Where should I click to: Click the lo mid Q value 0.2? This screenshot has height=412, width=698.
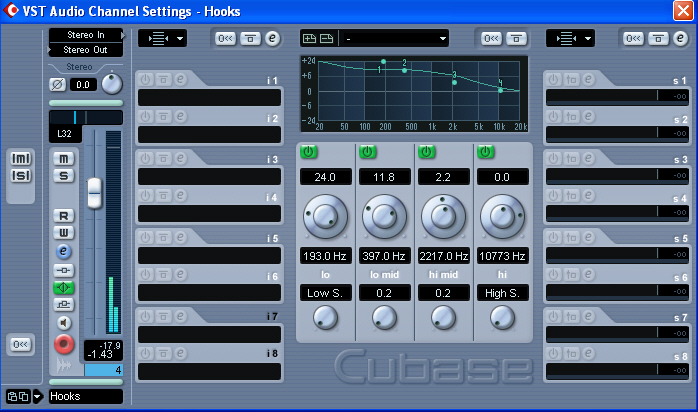pos(384,293)
